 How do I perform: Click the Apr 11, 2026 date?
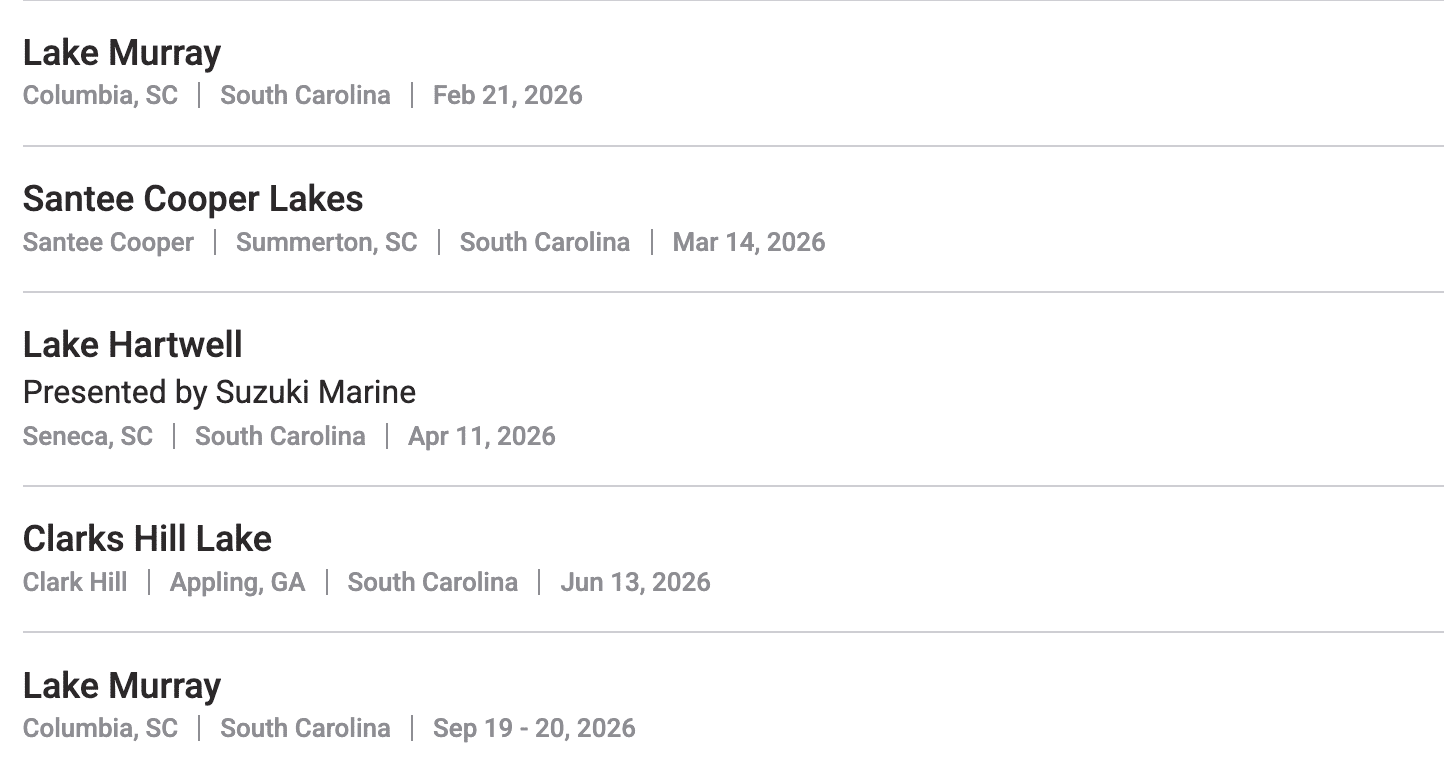(481, 436)
